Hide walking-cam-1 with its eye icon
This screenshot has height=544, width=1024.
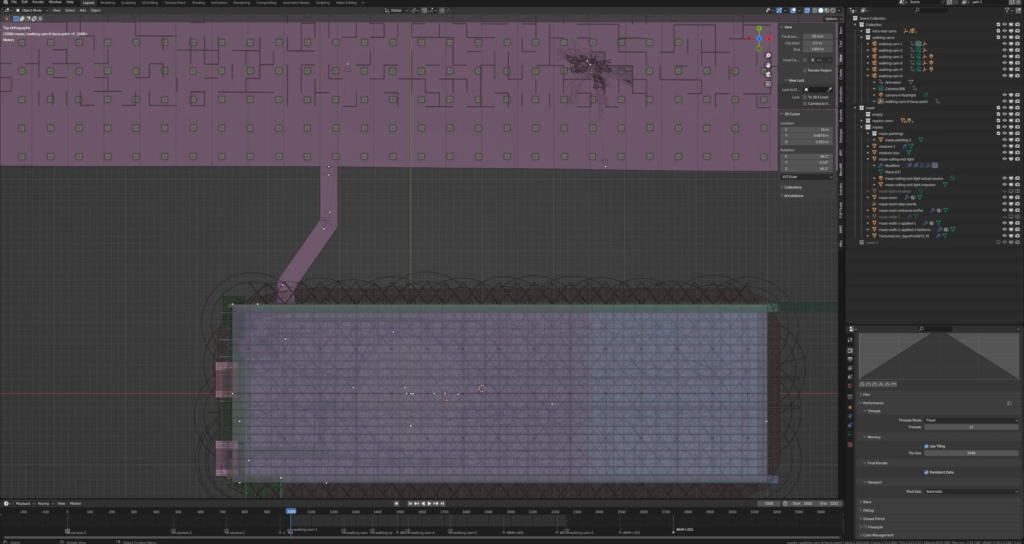(x=1004, y=44)
